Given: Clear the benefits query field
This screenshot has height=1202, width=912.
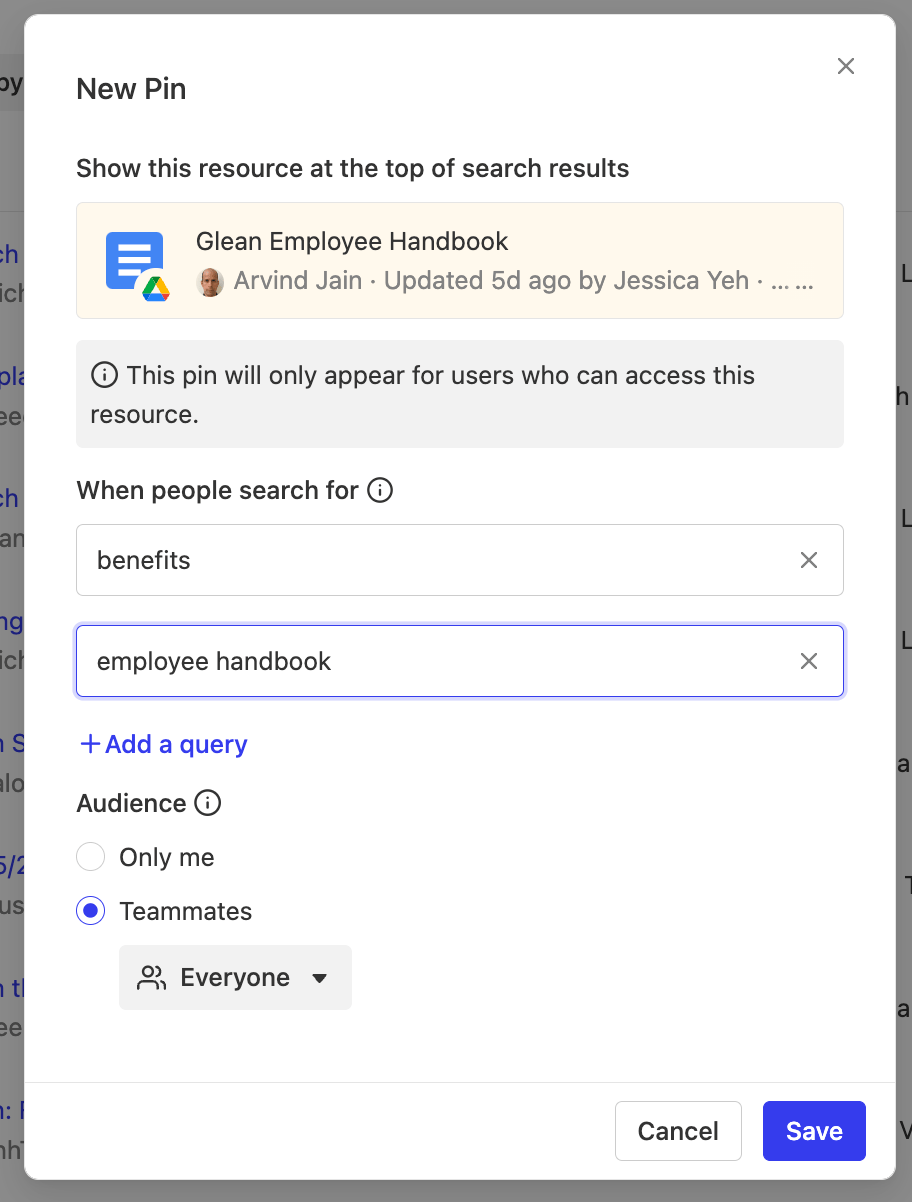Looking at the screenshot, I should coord(809,560).
